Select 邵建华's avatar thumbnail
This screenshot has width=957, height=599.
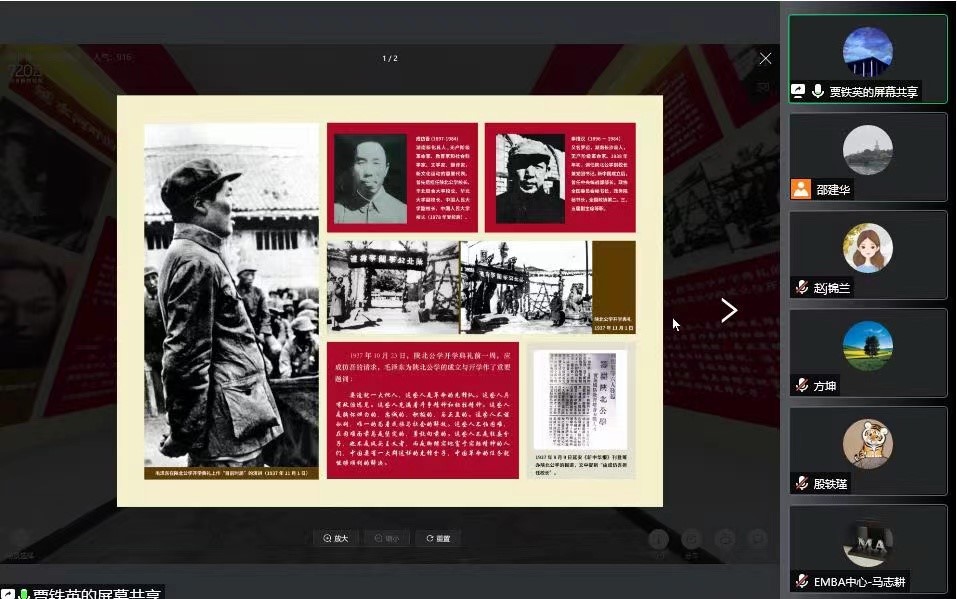[867, 150]
